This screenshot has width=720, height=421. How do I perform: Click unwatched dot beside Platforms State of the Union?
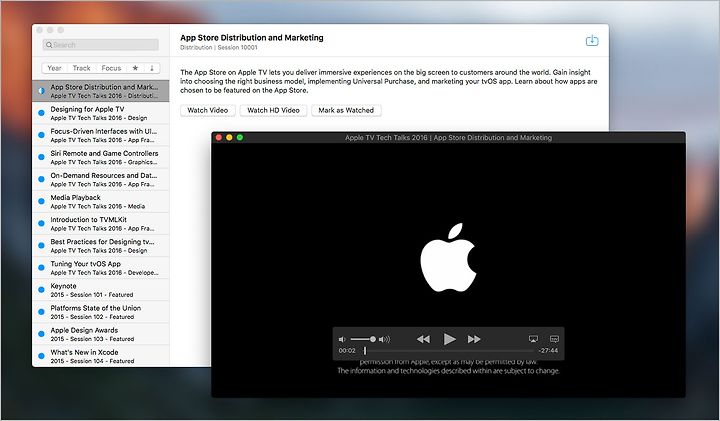point(41,312)
